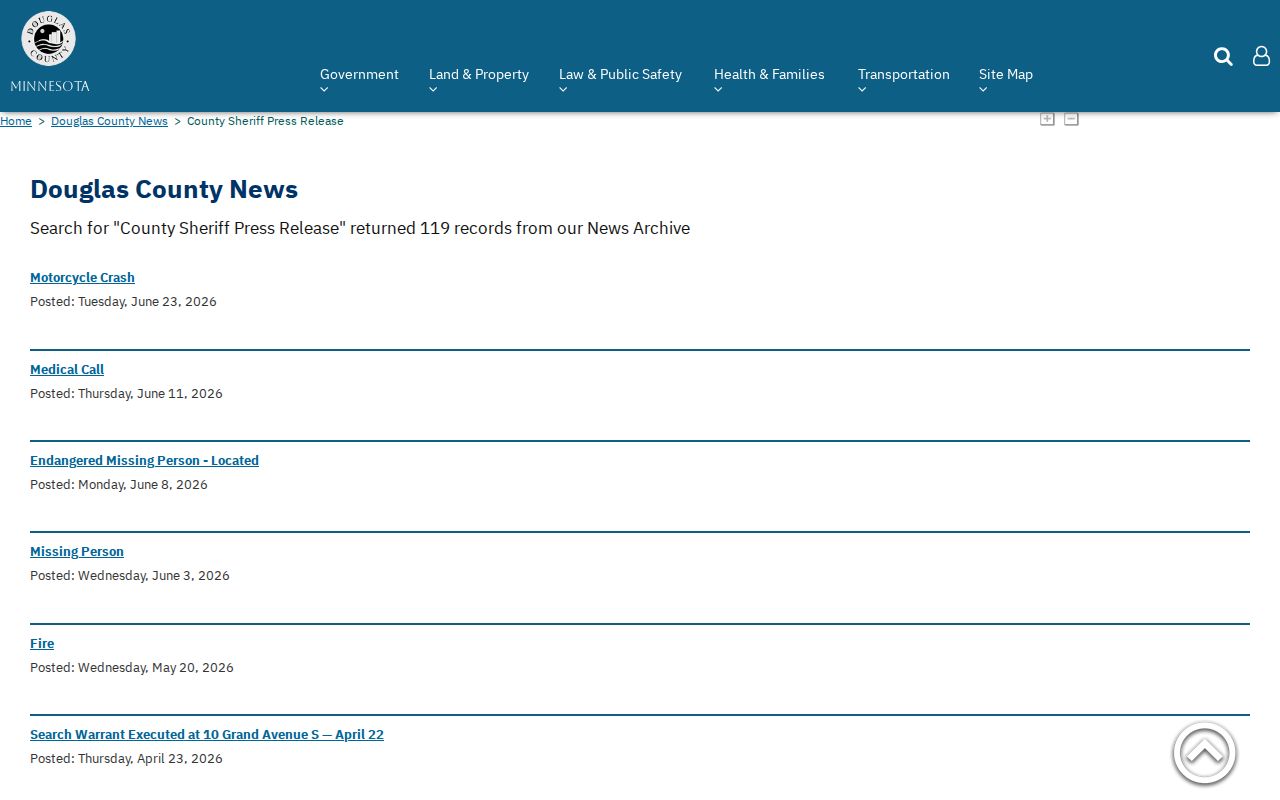1280x800 pixels.
Task: Open Douglas County News breadcrumb link
Action: tap(109, 121)
